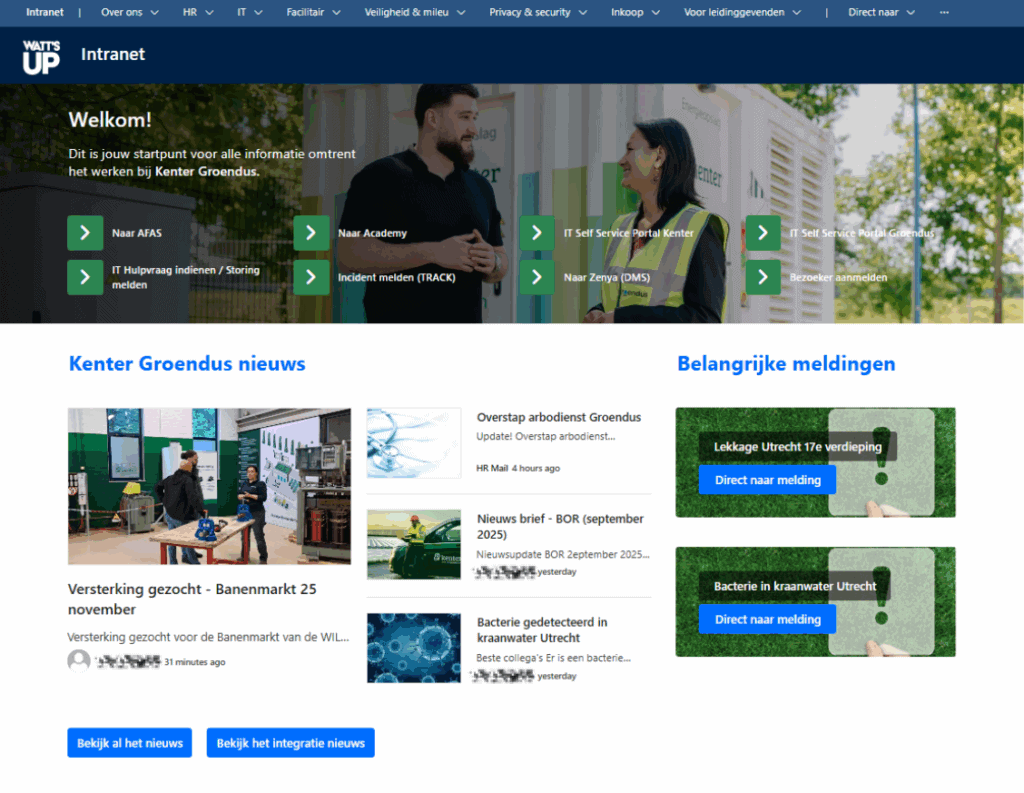Open the Veiligheid & milieu dropdown
Image resolution: width=1024 pixels, height=793 pixels.
click(x=415, y=12)
